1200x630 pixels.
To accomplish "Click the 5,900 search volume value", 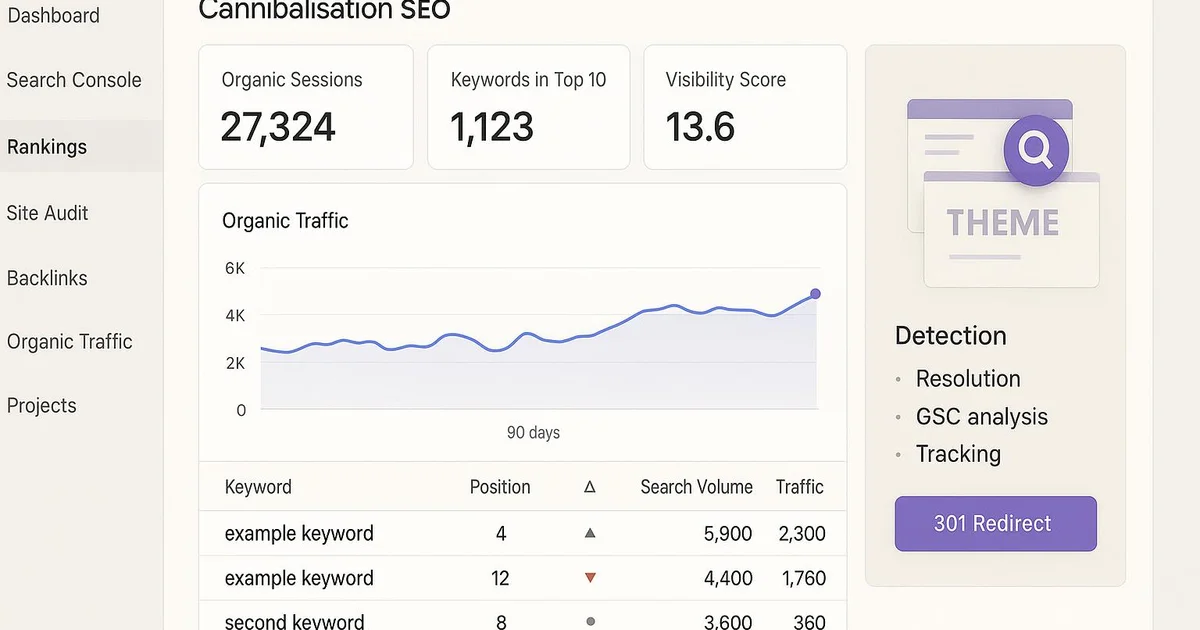I will coord(728,534).
